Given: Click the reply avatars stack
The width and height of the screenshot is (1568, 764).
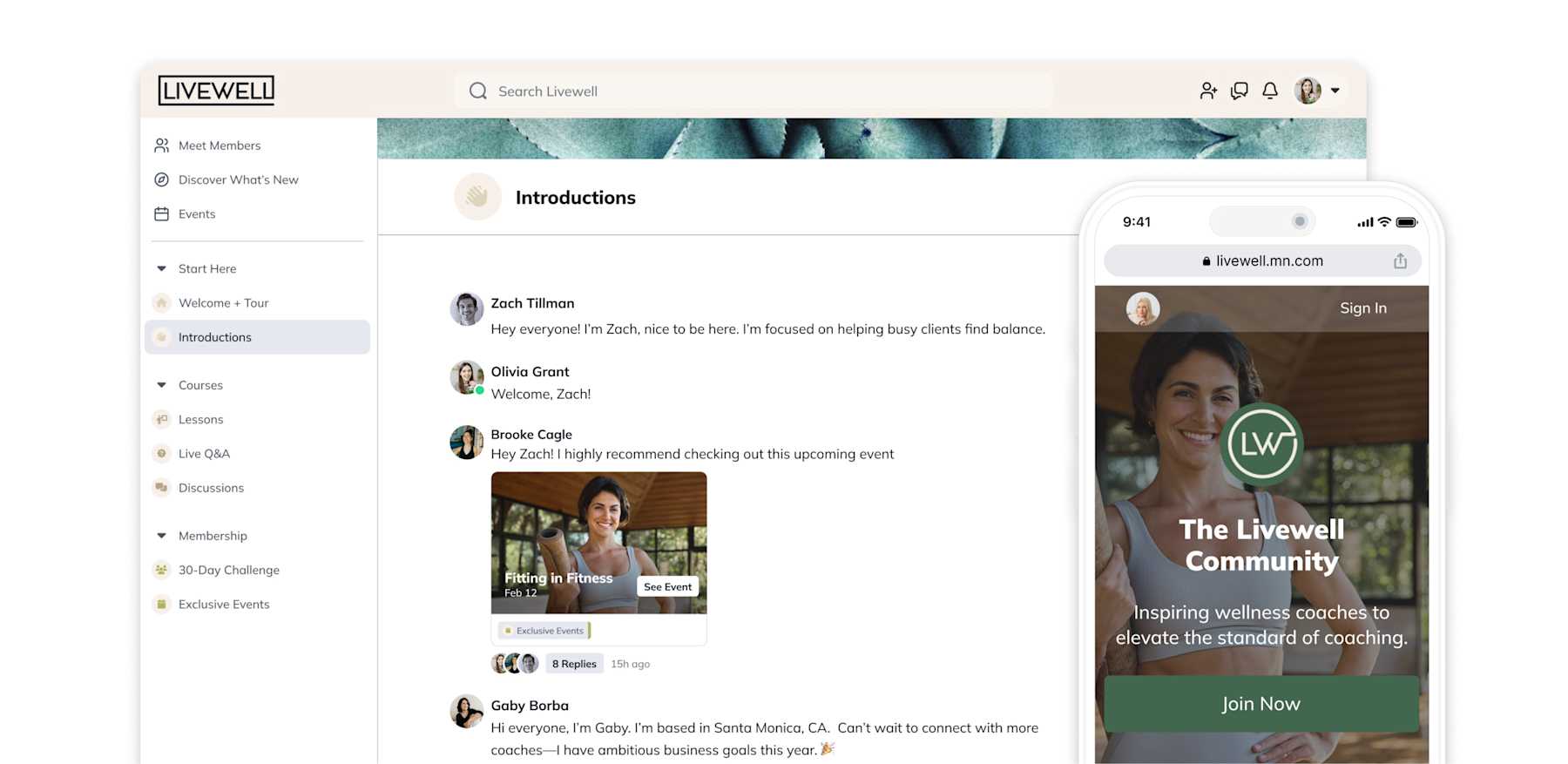Looking at the screenshot, I should click(515, 664).
